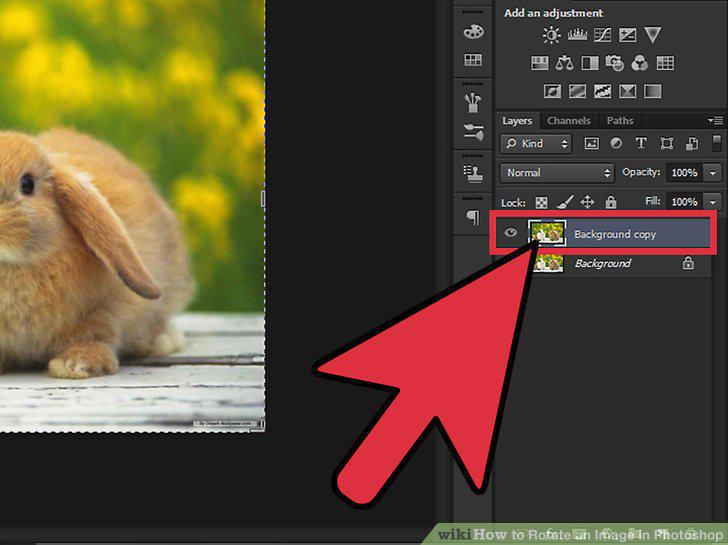The width and height of the screenshot is (728, 545).
Task: Lock layer position
Action: pos(587,202)
